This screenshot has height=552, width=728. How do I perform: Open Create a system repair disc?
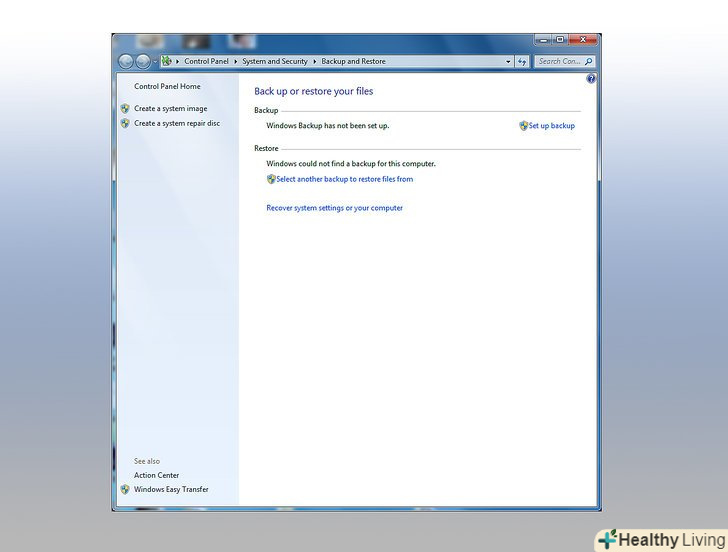click(x=177, y=123)
